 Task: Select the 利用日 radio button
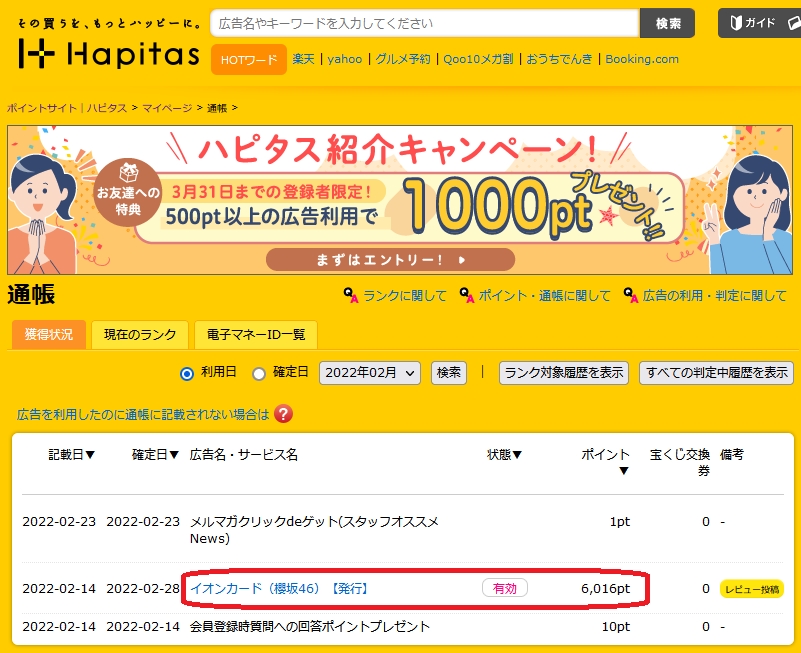tap(187, 374)
